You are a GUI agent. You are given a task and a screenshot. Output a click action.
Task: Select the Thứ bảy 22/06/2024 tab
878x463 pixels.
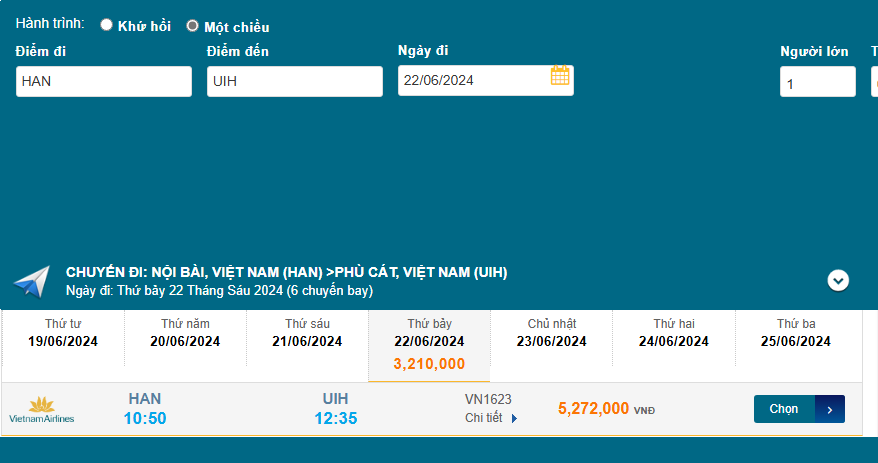[x=429, y=343]
